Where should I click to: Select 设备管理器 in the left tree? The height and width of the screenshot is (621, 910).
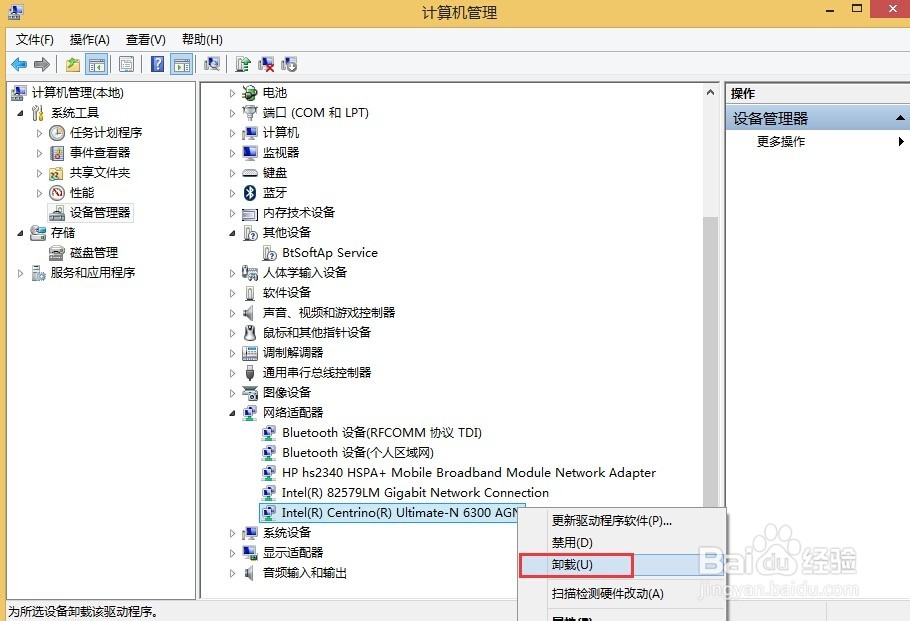tap(100, 213)
